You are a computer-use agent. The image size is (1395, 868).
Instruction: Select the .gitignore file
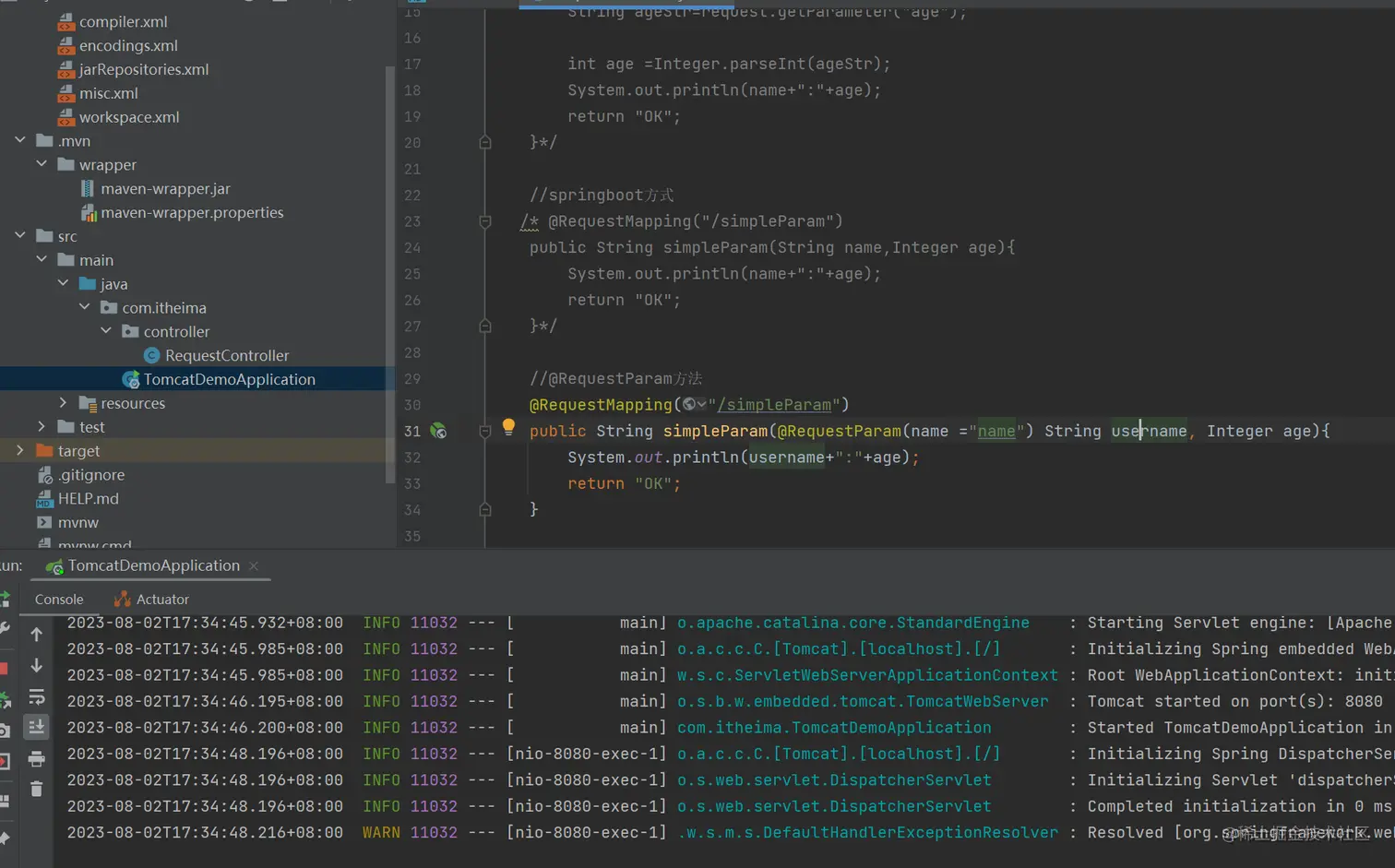91,474
